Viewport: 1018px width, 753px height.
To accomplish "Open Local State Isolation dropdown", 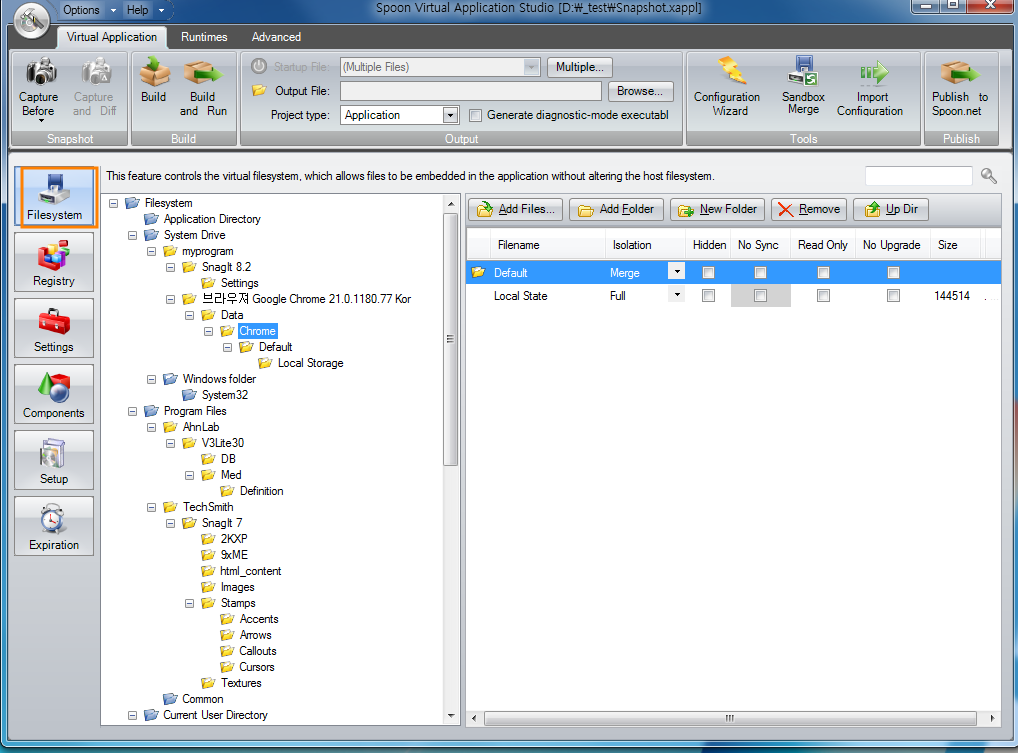I will (677, 295).
